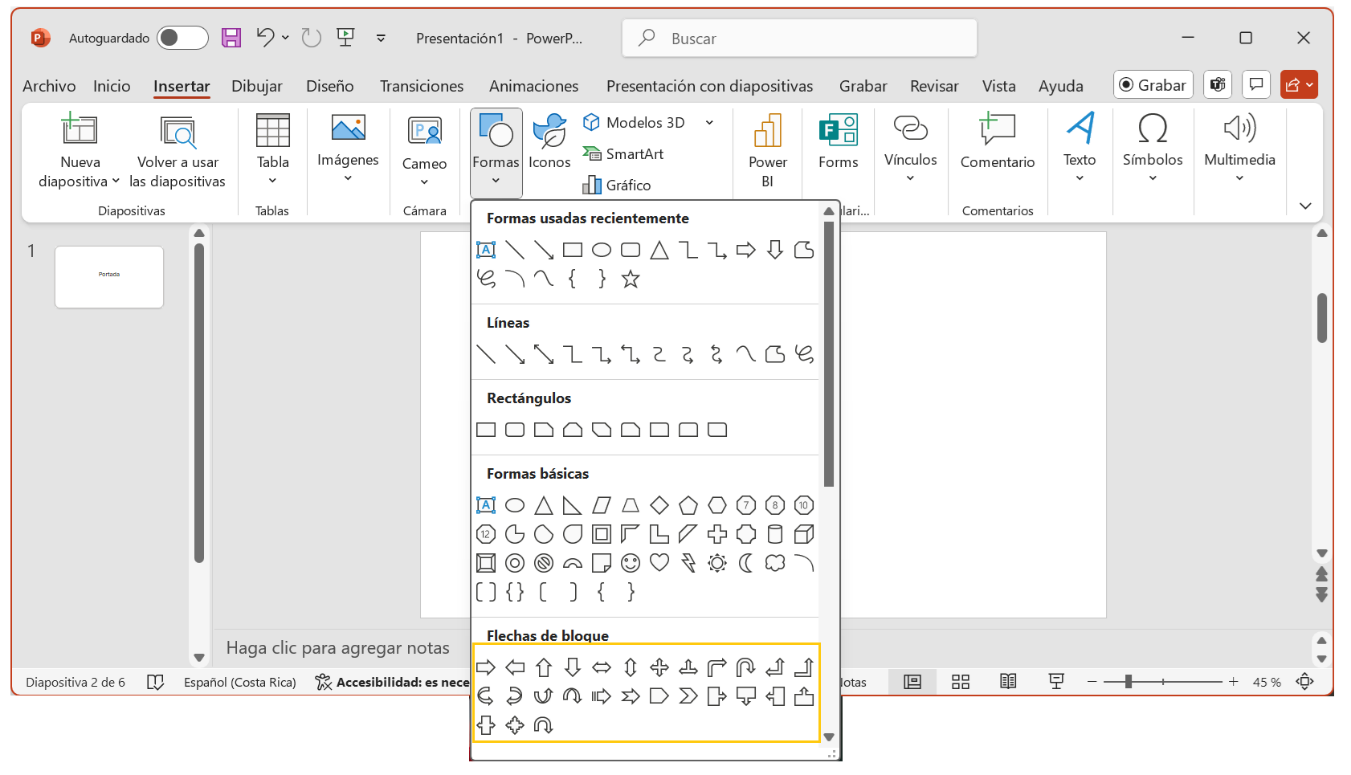Insert the cloud shape
Image resolution: width=1351 pixels, height=775 pixels.
(x=775, y=563)
